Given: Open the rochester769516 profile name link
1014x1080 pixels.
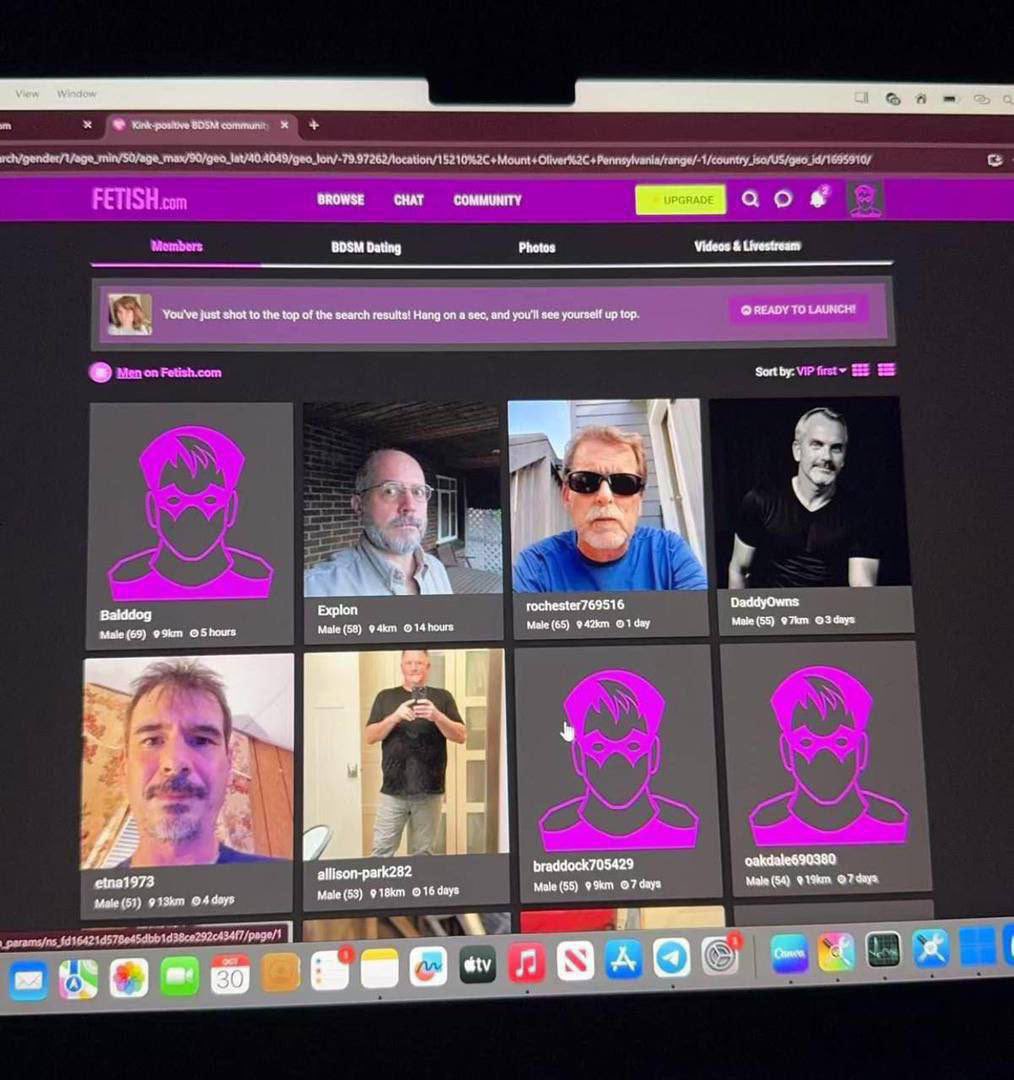Looking at the screenshot, I should (575, 605).
